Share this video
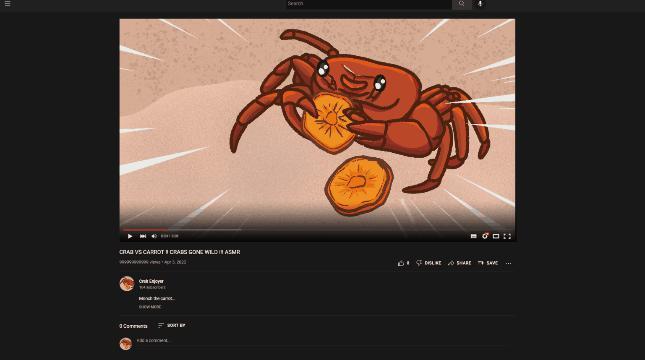Screen dimensions: 645x360 [459, 263]
